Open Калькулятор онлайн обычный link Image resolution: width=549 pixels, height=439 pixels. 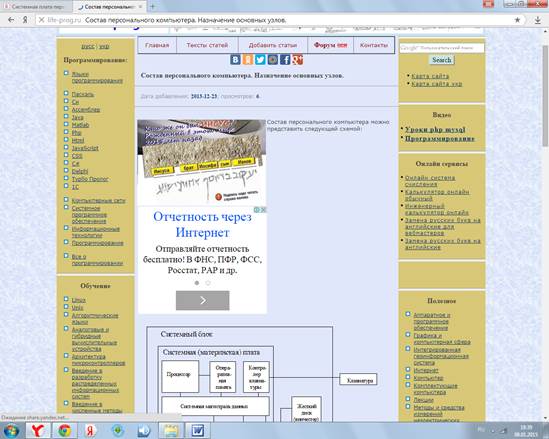(437, 195)
